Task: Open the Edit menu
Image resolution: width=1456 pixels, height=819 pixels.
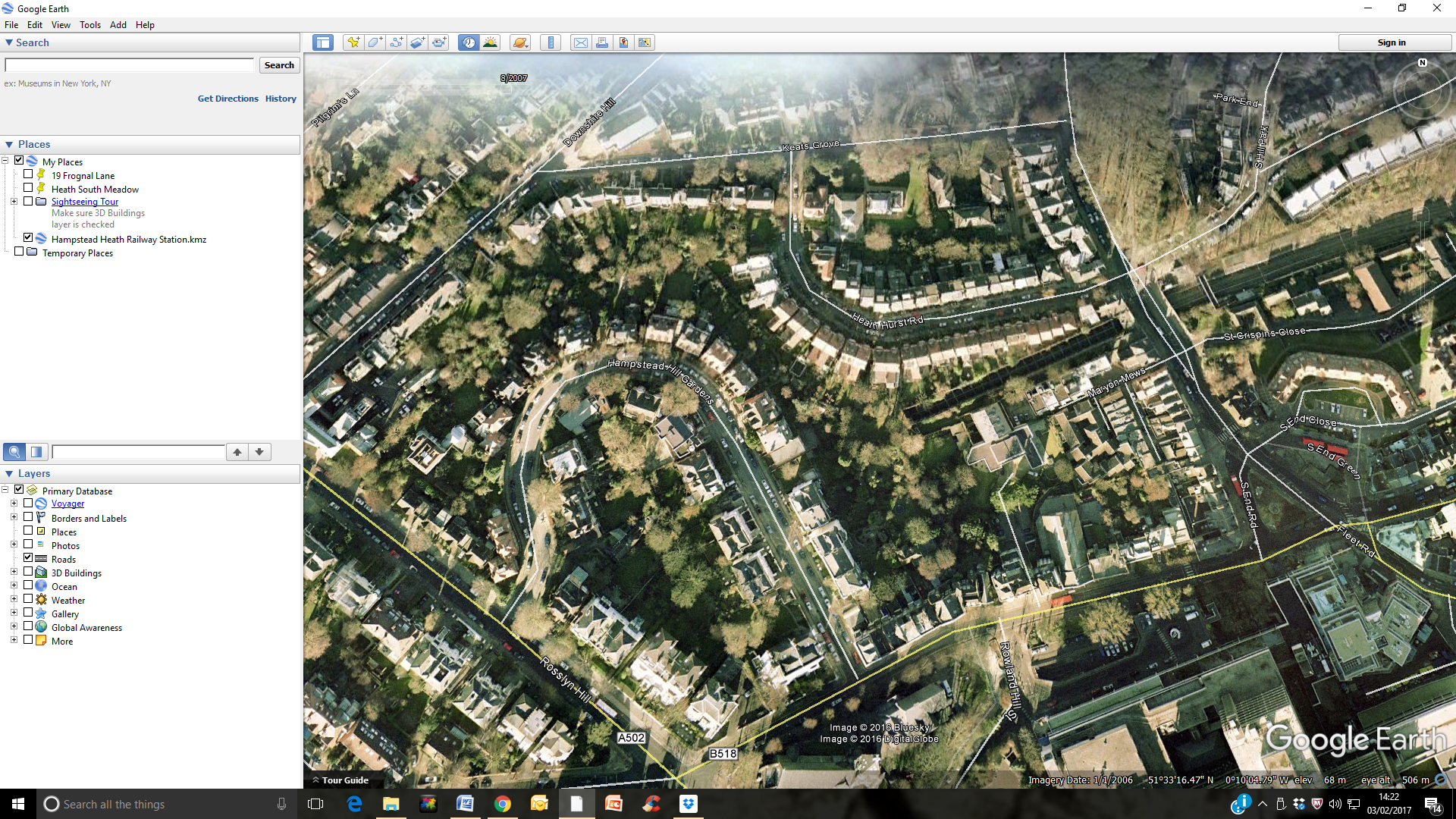Action: (x=35, y=24)
